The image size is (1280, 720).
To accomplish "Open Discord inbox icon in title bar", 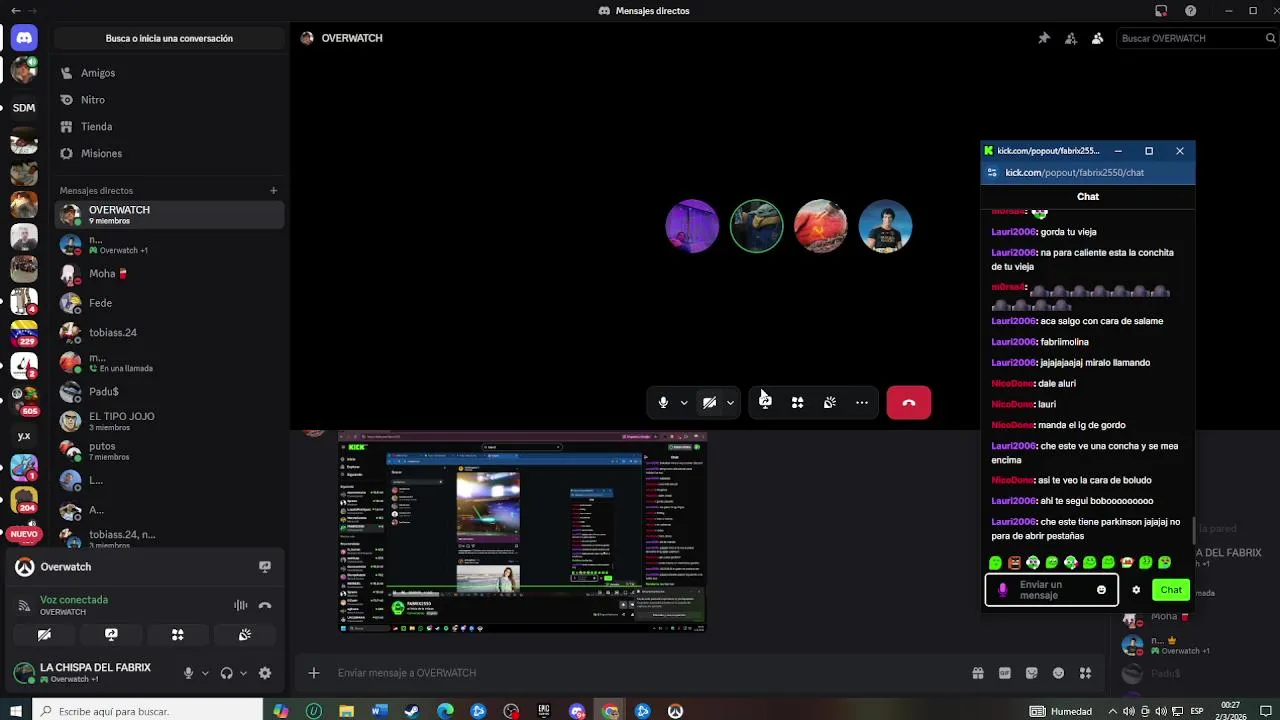I will (x=1161, y=11).
